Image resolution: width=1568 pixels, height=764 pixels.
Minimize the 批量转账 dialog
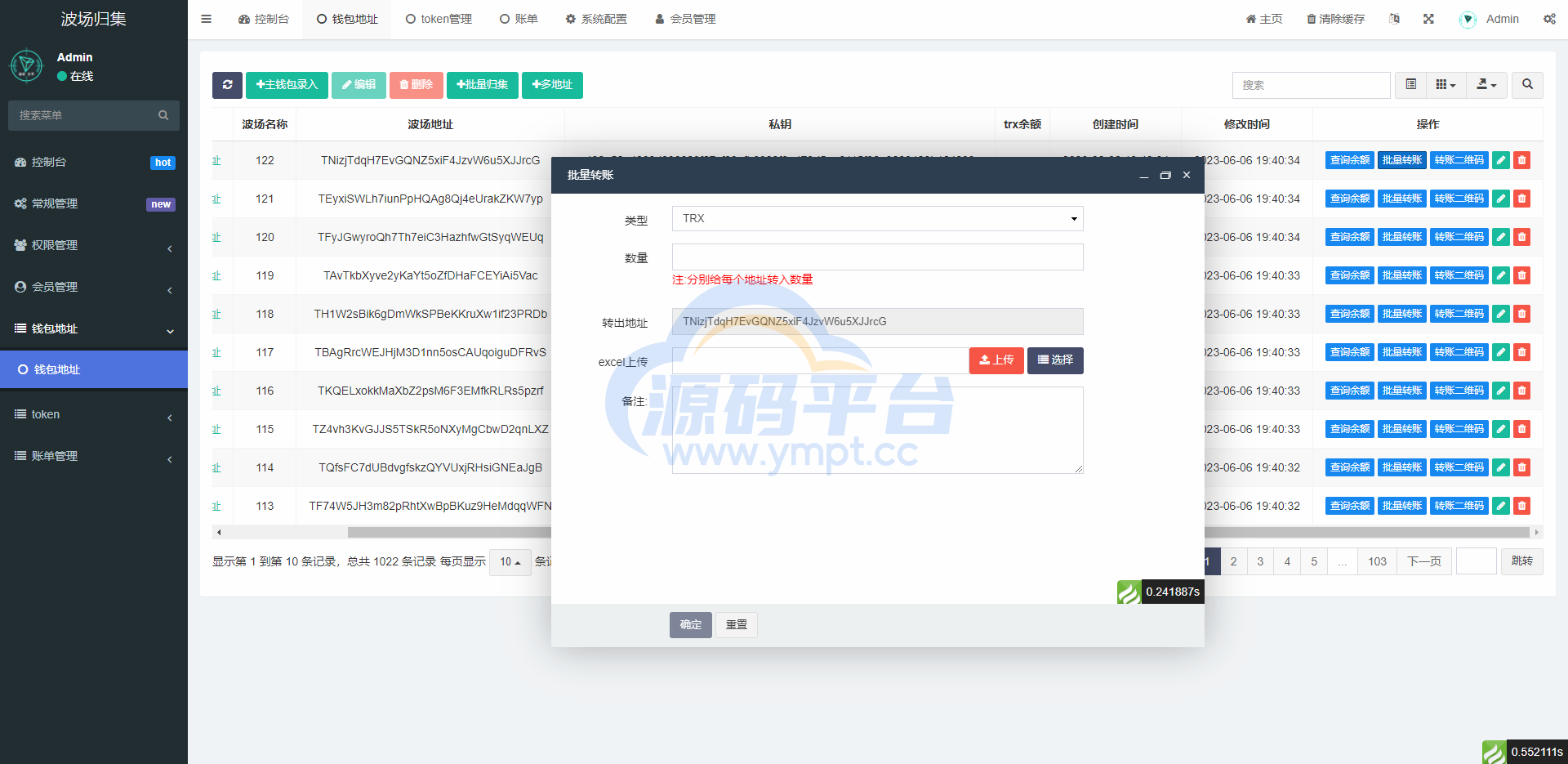(x=1143, y=176)
